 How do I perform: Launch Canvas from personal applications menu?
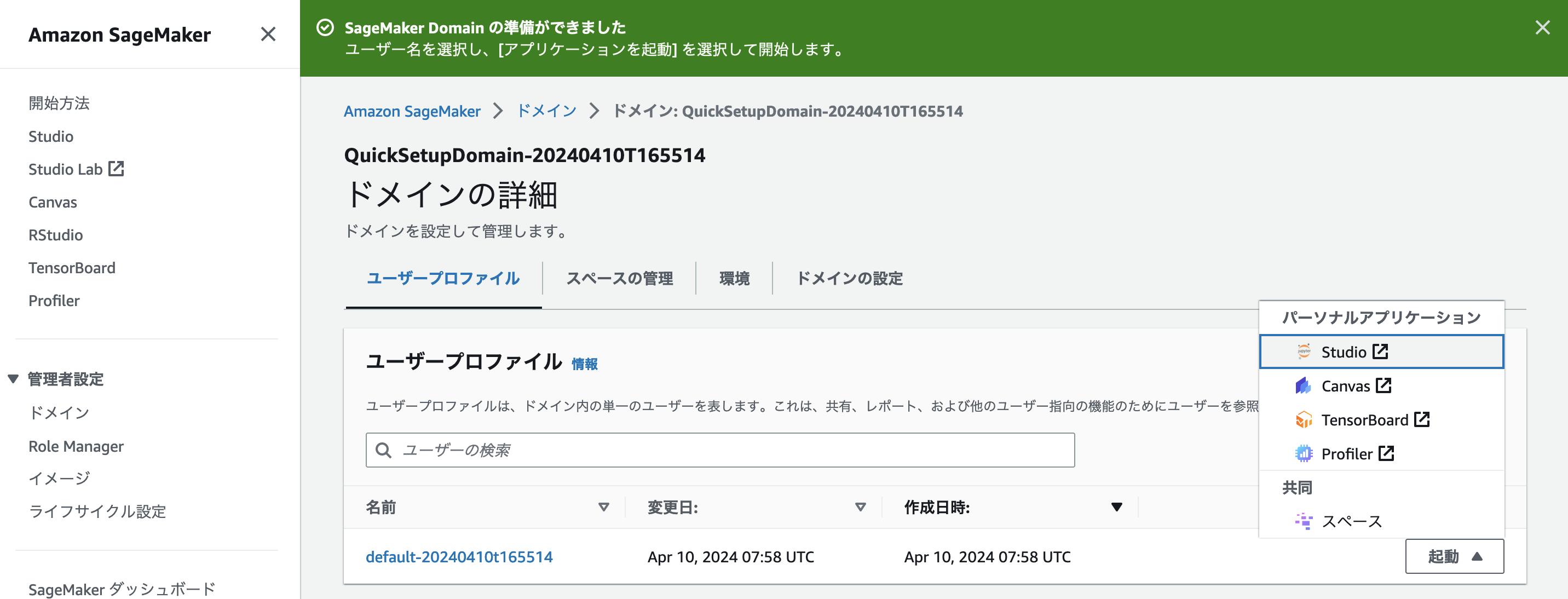tap(1381, 385)
